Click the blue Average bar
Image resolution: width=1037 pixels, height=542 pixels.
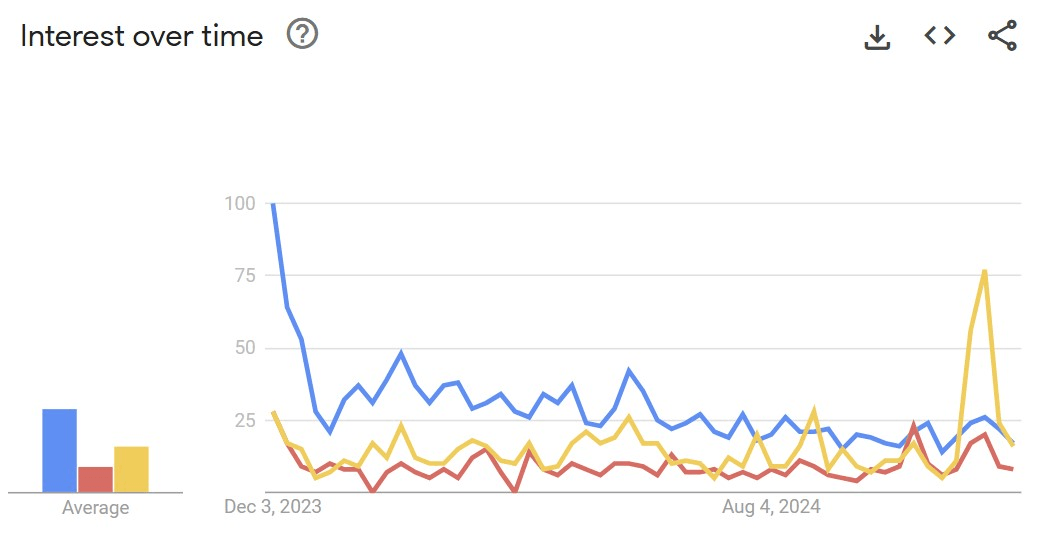tap(60, 450)
